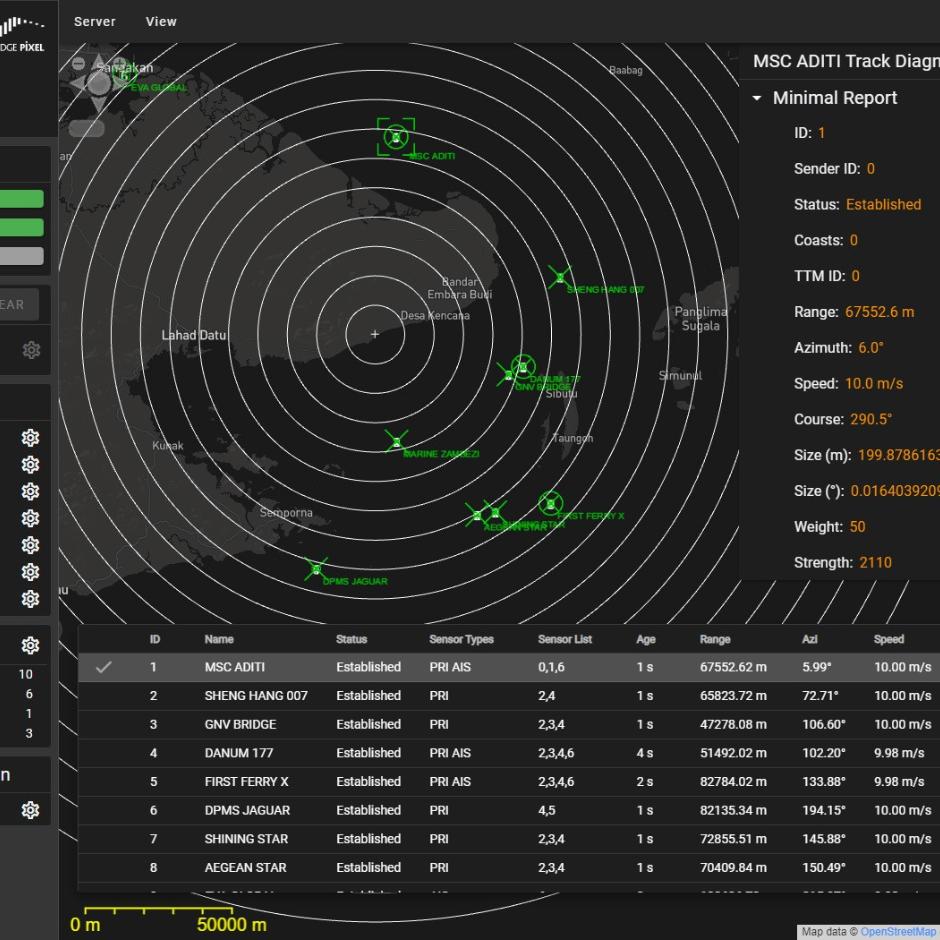The image size is (940, 940).
Task: Select the FIRST FERRY X table row
Action: [x=509, y=782]
